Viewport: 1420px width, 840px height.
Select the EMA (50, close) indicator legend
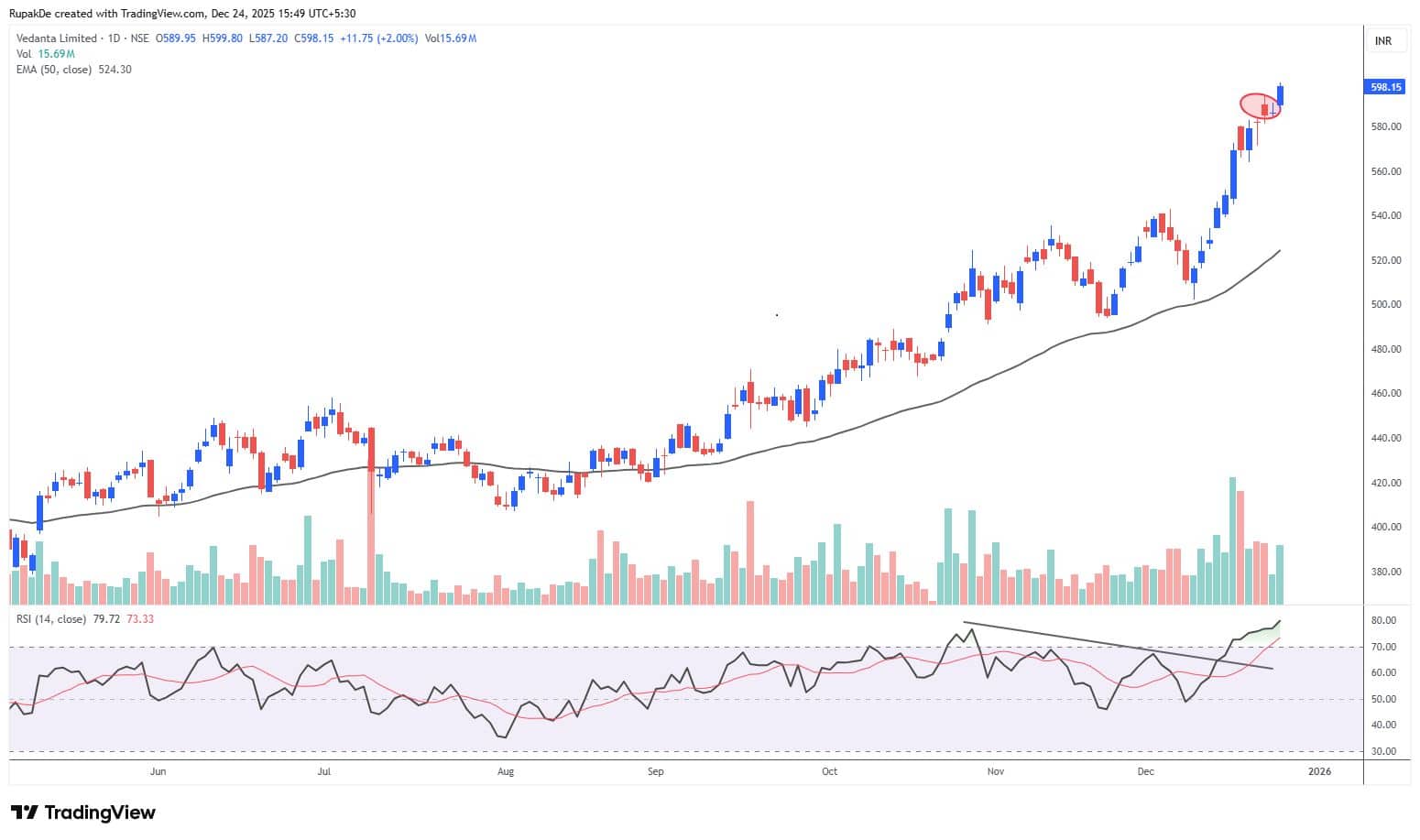tap(55, 70)
